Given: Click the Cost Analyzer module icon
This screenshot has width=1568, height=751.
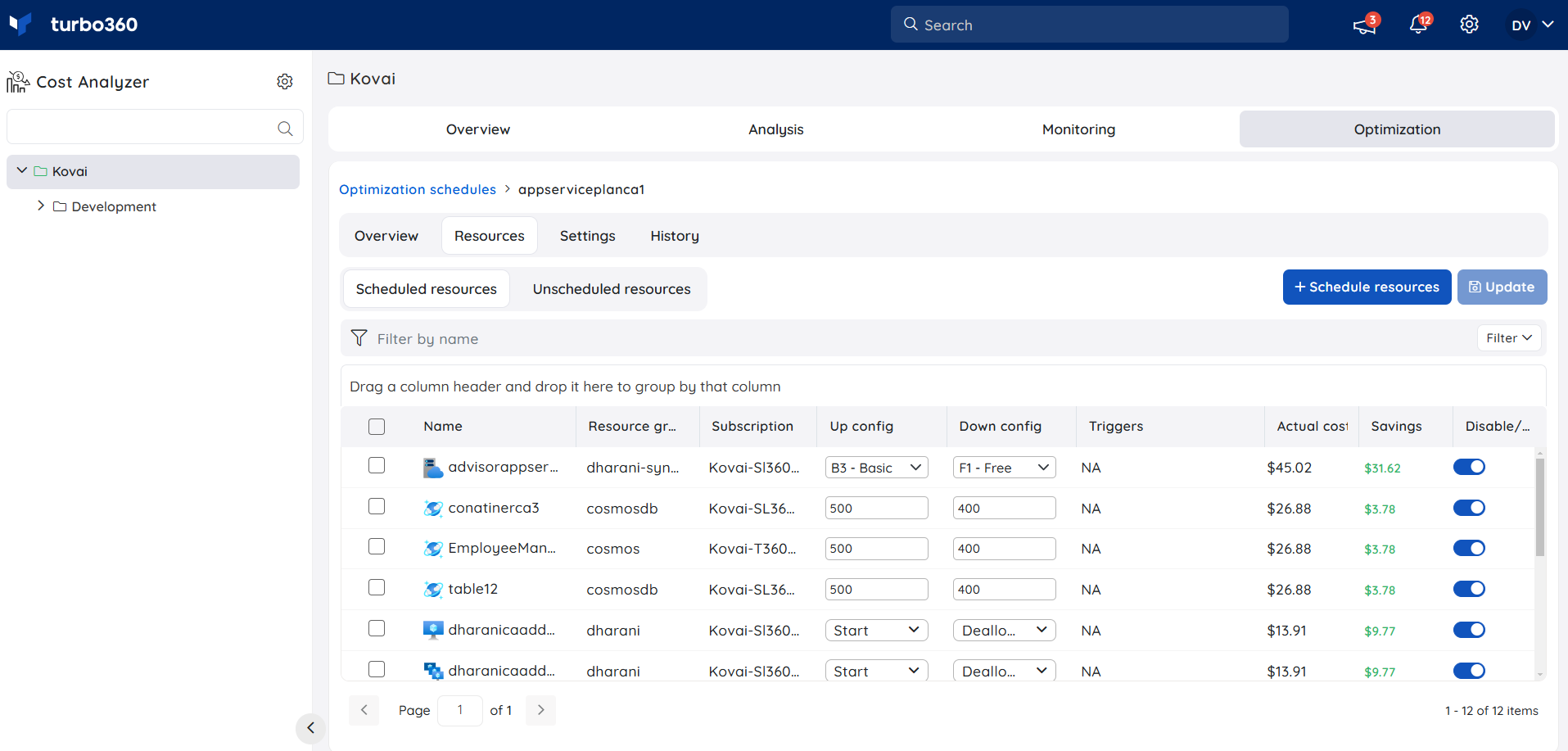Looking at the screenshot, I should (18, 81).
